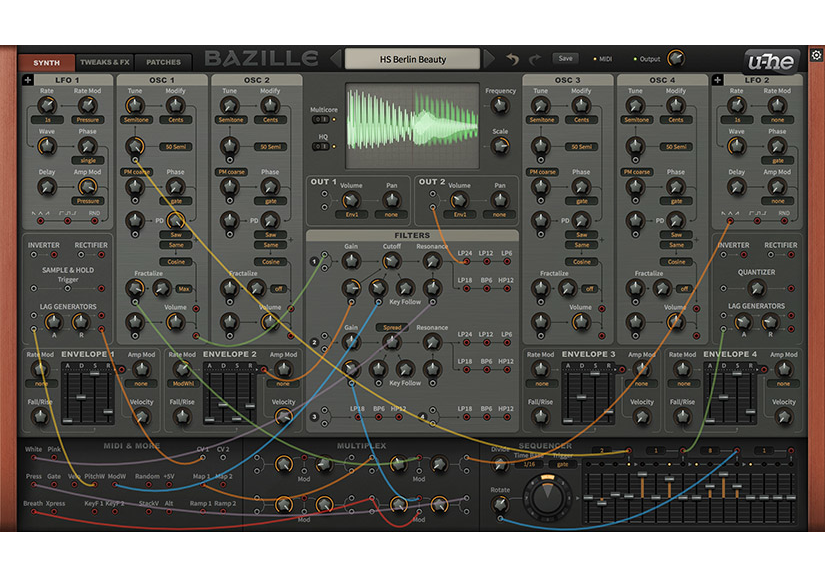The width and height of the screenshot is (825, 578).
Task: Click the LFO 1 Delay knob
Action: 47,187
